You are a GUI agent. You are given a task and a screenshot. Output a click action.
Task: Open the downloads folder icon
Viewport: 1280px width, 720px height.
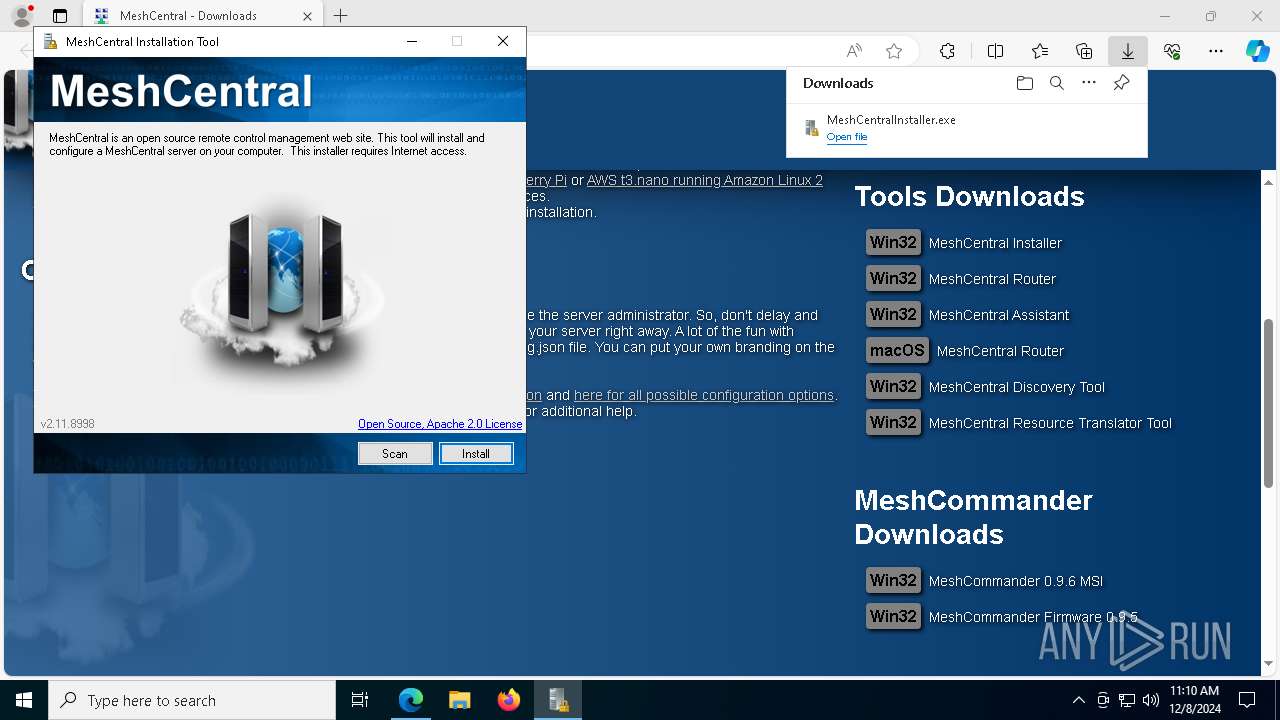pos(1024,83)
